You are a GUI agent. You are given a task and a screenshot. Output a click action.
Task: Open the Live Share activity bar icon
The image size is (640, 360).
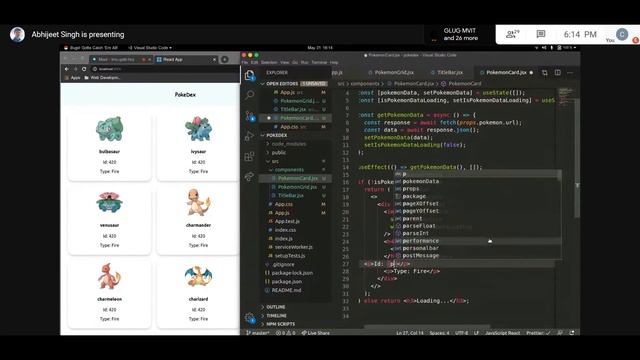point(249,177)
